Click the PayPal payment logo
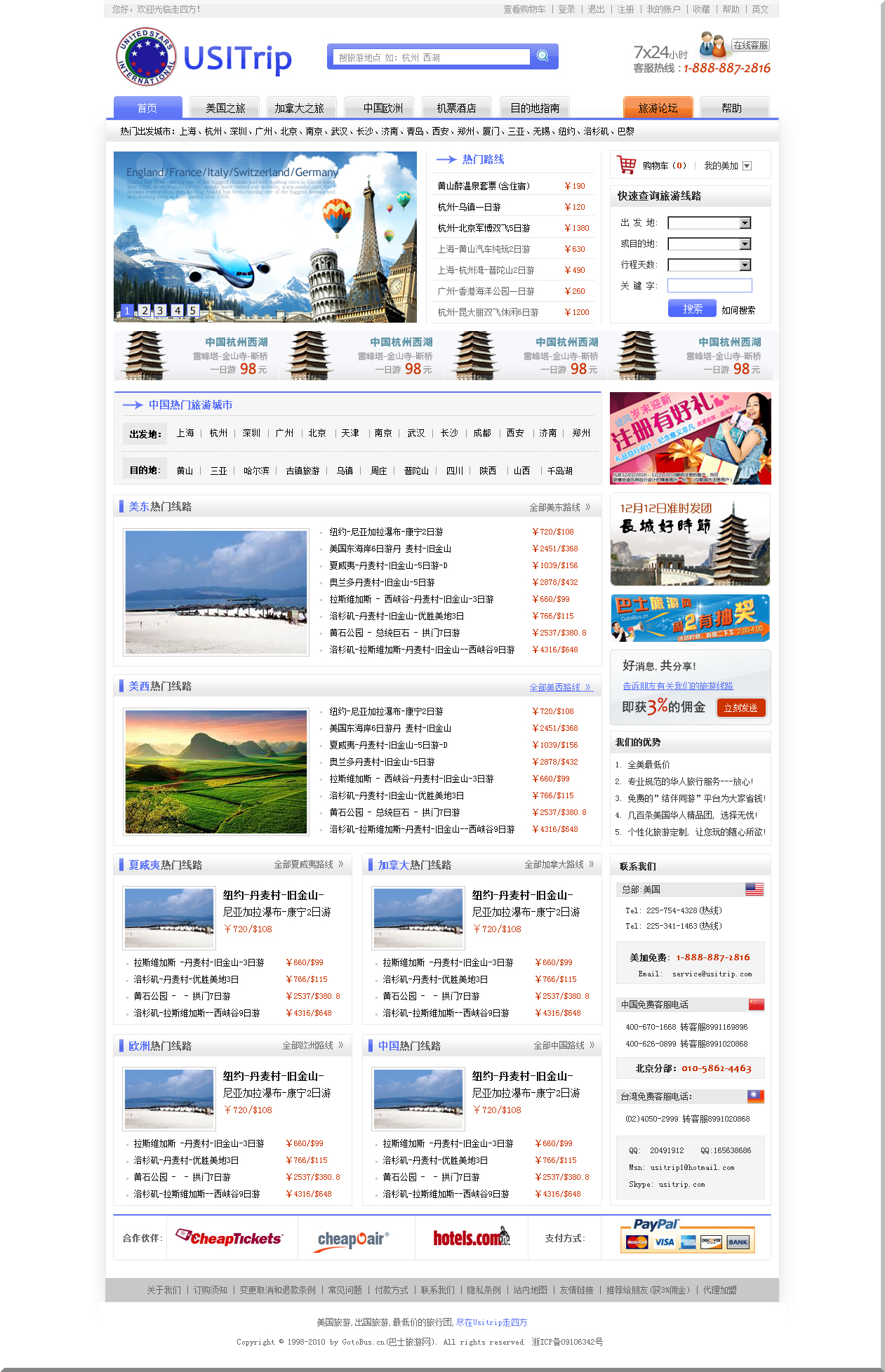The width and height of the screenshot is (885, 1372). [656, 1224]
